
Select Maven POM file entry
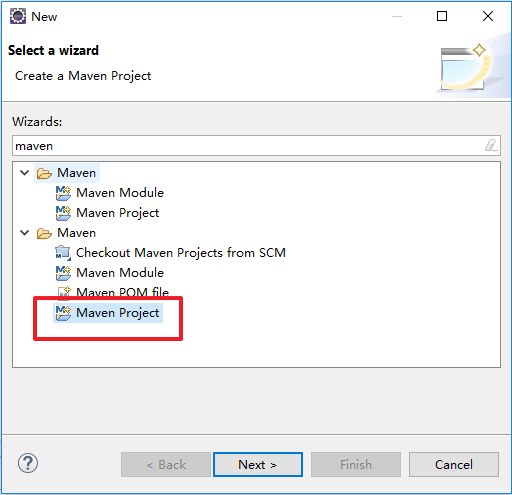click(123, 292)
